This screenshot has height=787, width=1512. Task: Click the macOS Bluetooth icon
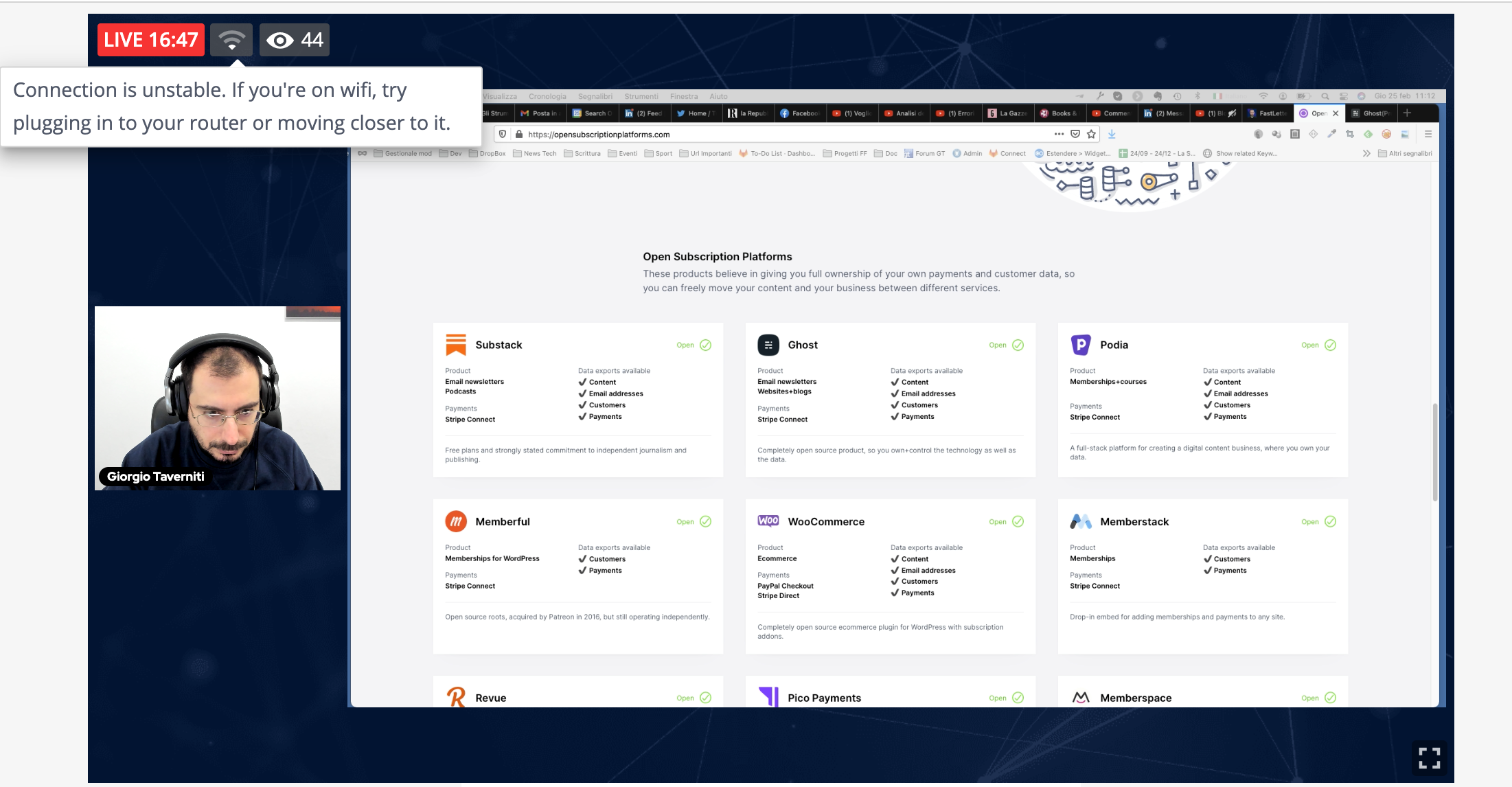tap(1198, 96)
